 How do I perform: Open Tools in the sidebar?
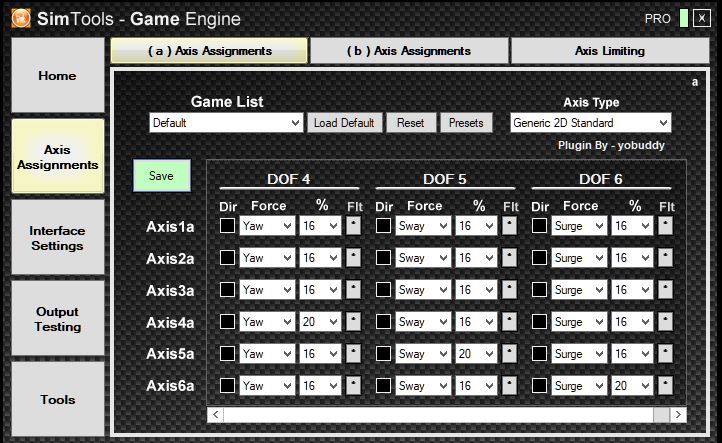click(x=58, y=399)
